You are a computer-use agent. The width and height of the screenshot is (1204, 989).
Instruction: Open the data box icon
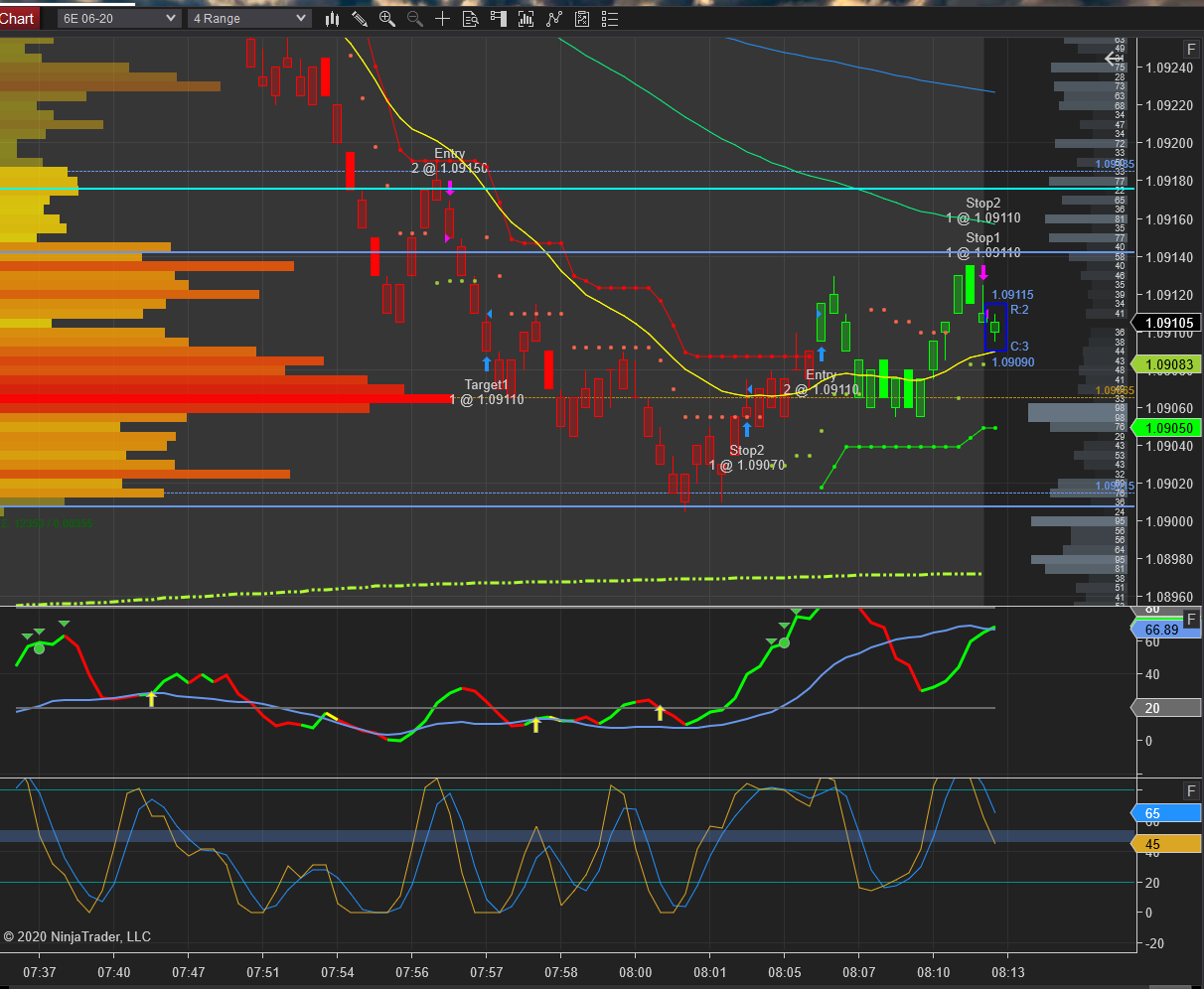pos(471,19)
